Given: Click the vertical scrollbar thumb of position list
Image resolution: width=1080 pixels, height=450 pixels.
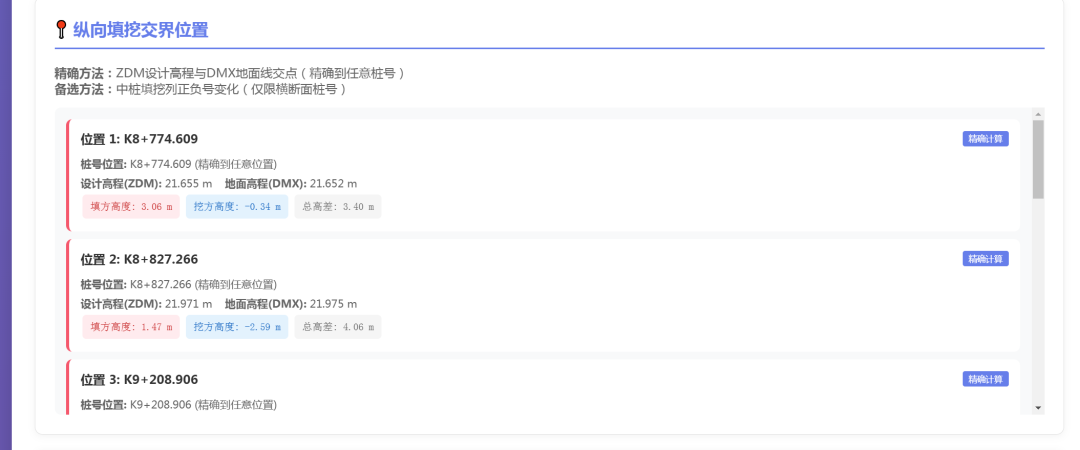Looking at the screenshot, I should (x=1038, y=159).
